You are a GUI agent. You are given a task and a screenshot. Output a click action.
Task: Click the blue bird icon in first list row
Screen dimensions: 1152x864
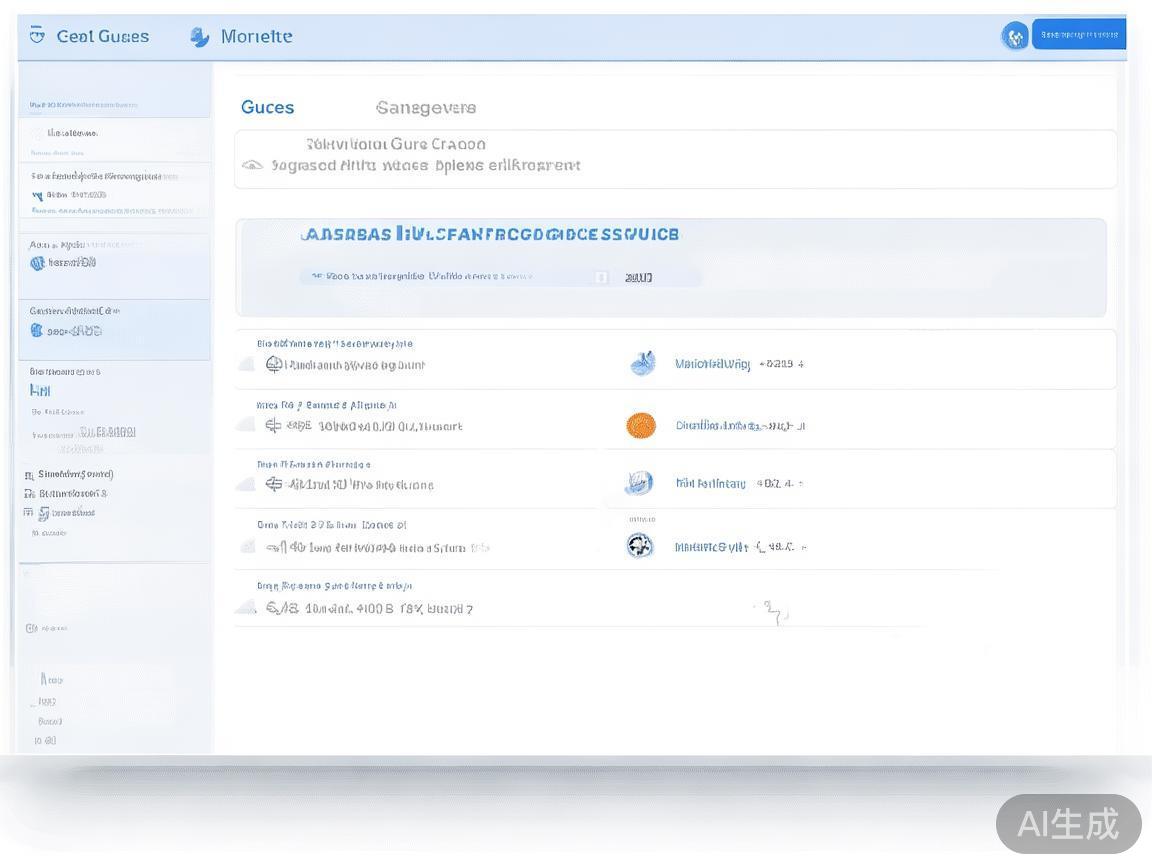tap(642, 364)
